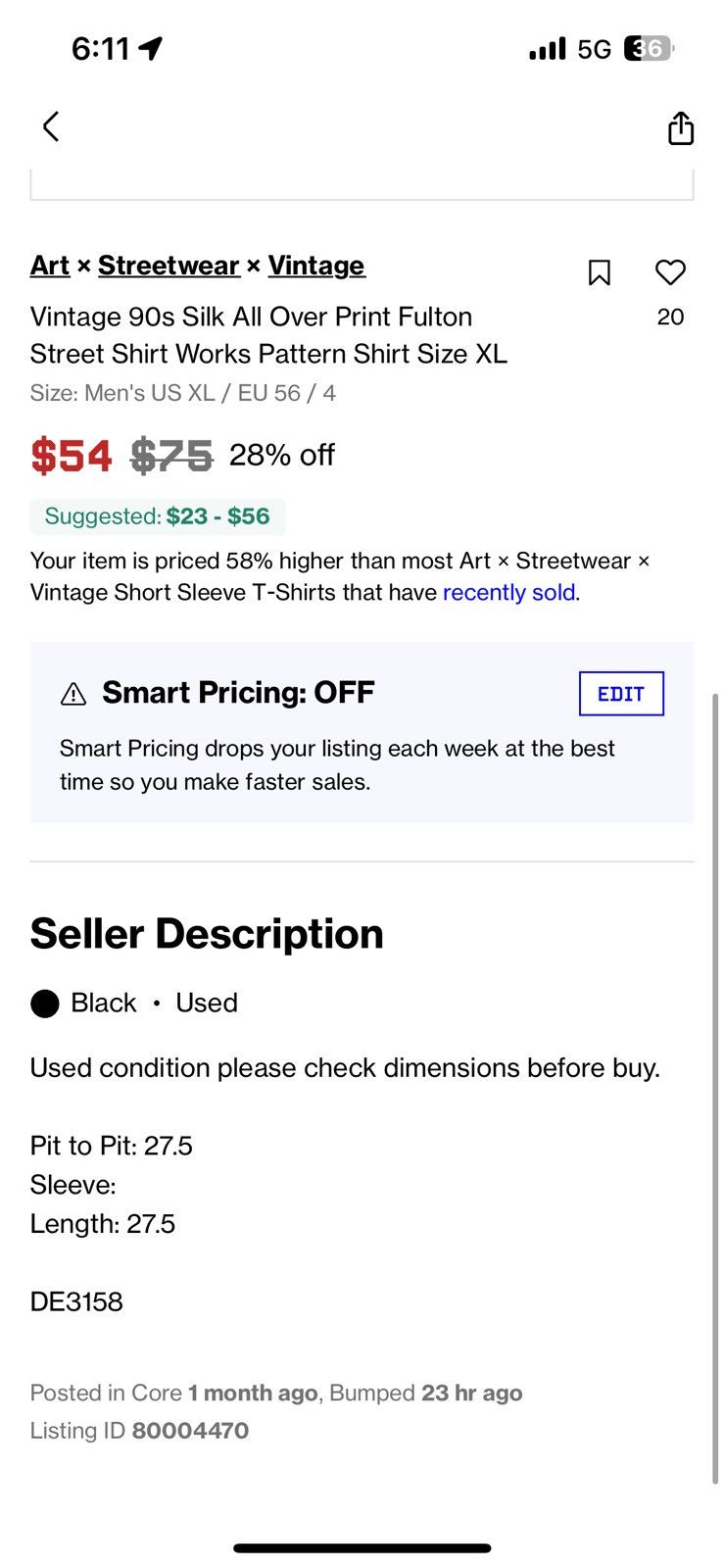
Task: Like the listing with the heart icon
Action: click(x=670, y=272)
